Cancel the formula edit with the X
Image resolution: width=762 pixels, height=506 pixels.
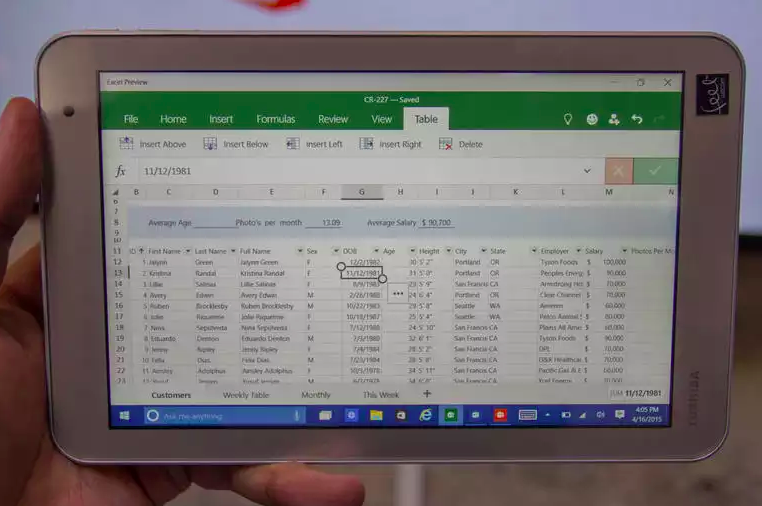[619, 171]
